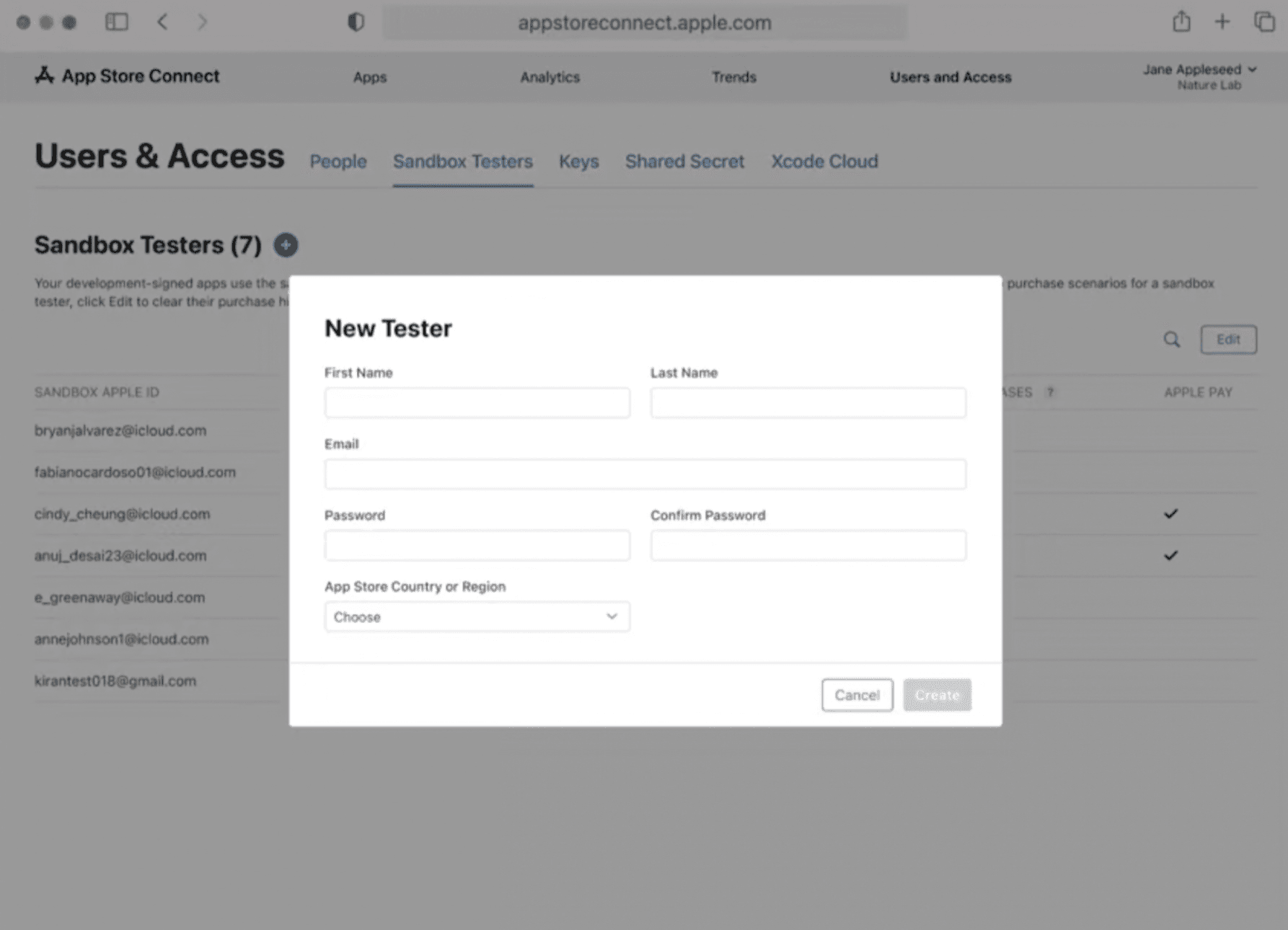Open the App Store Country Choose dropdown

tap(477, 616)
